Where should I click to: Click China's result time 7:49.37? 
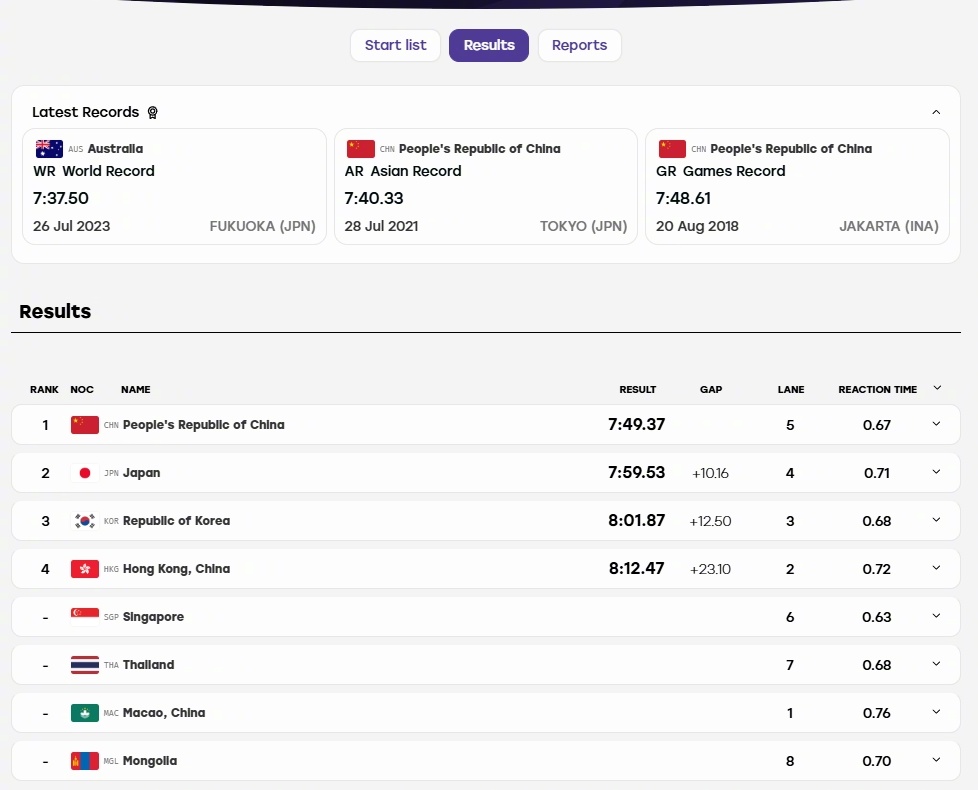[x=637, y=425]
